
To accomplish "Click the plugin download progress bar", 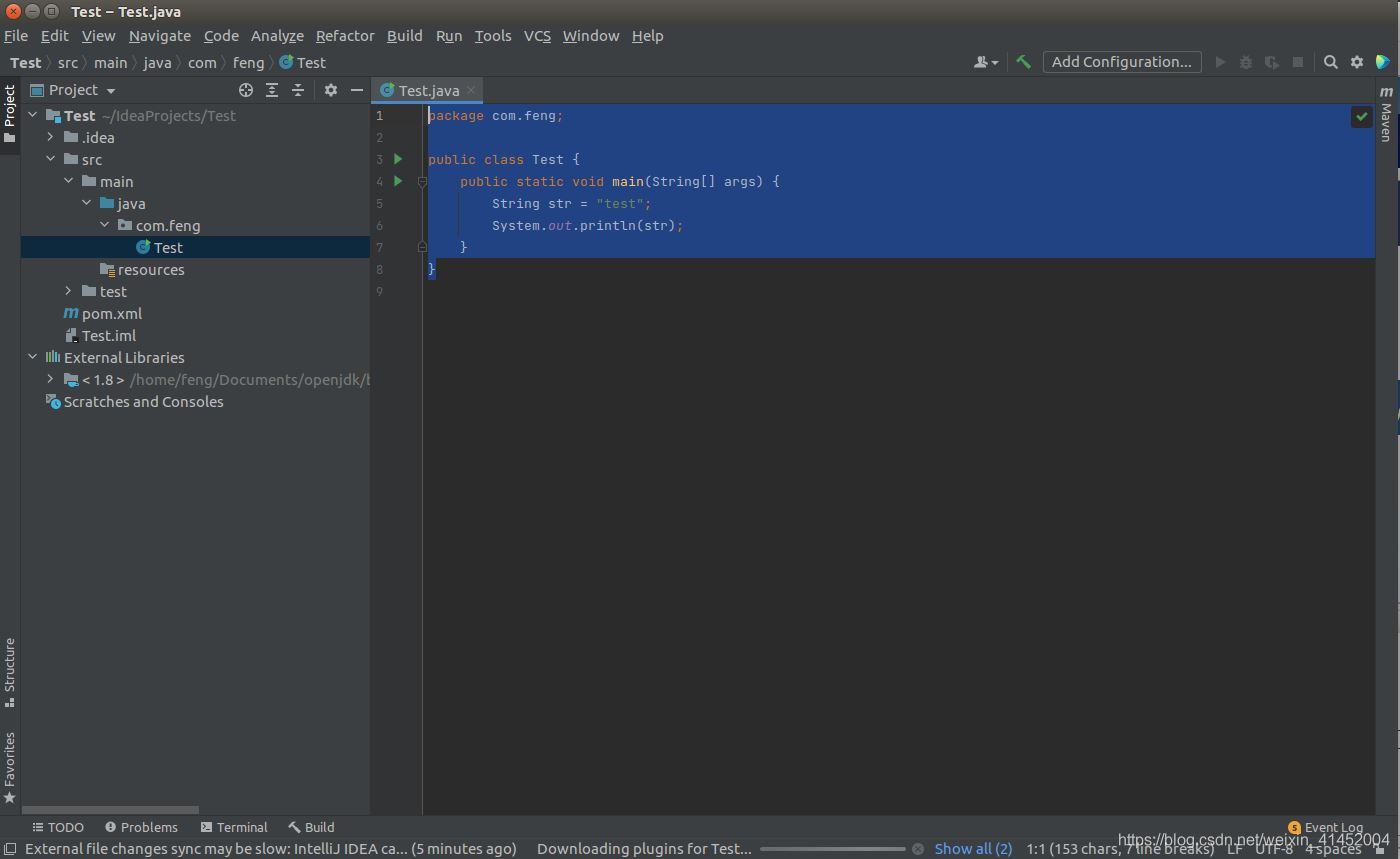I will click(832, 848).
